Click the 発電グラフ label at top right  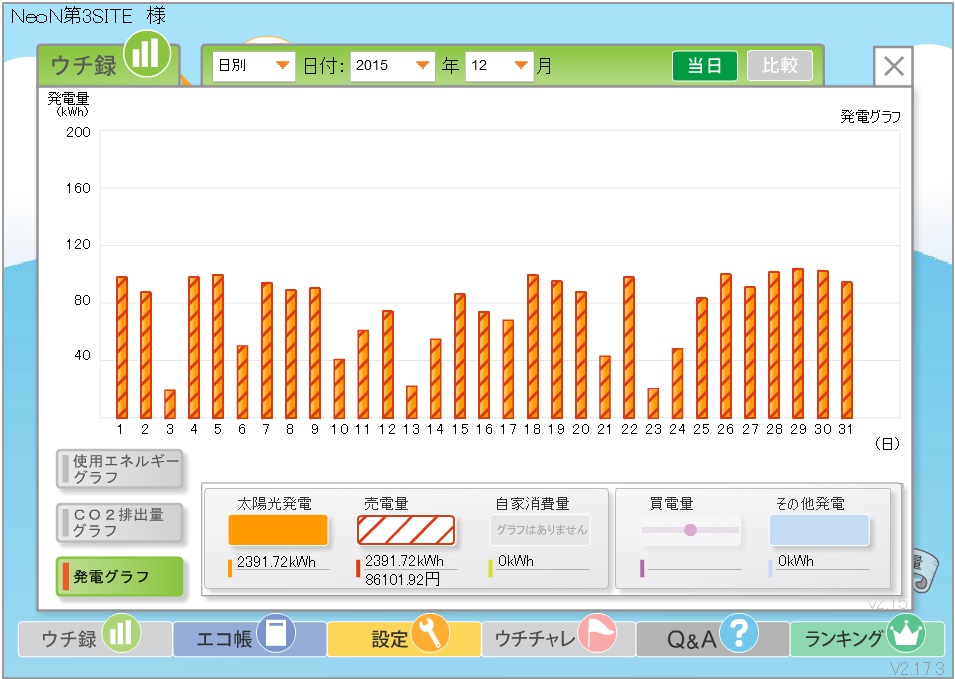[870, 116]
